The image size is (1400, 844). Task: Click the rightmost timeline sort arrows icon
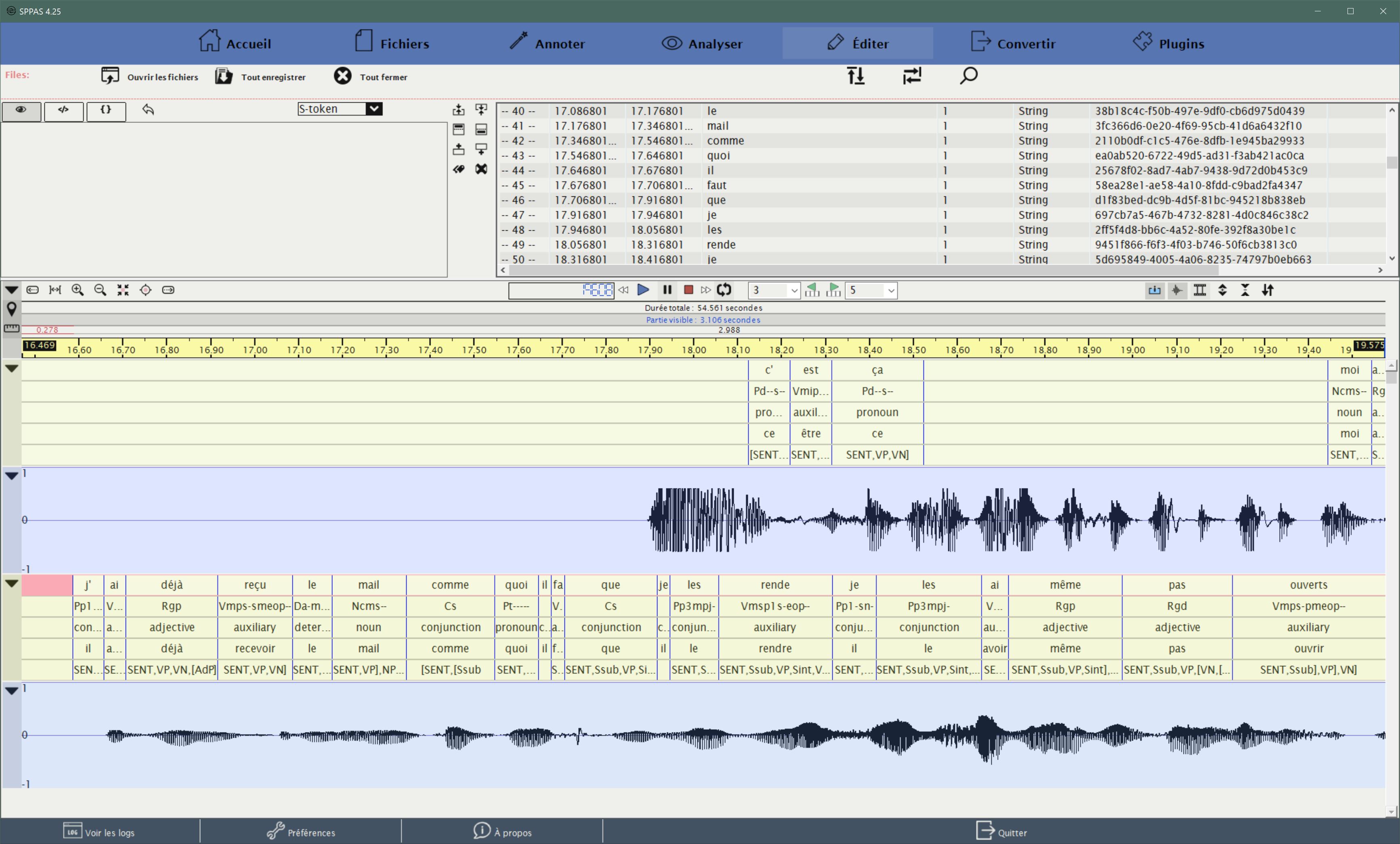tap(1268, 290)
